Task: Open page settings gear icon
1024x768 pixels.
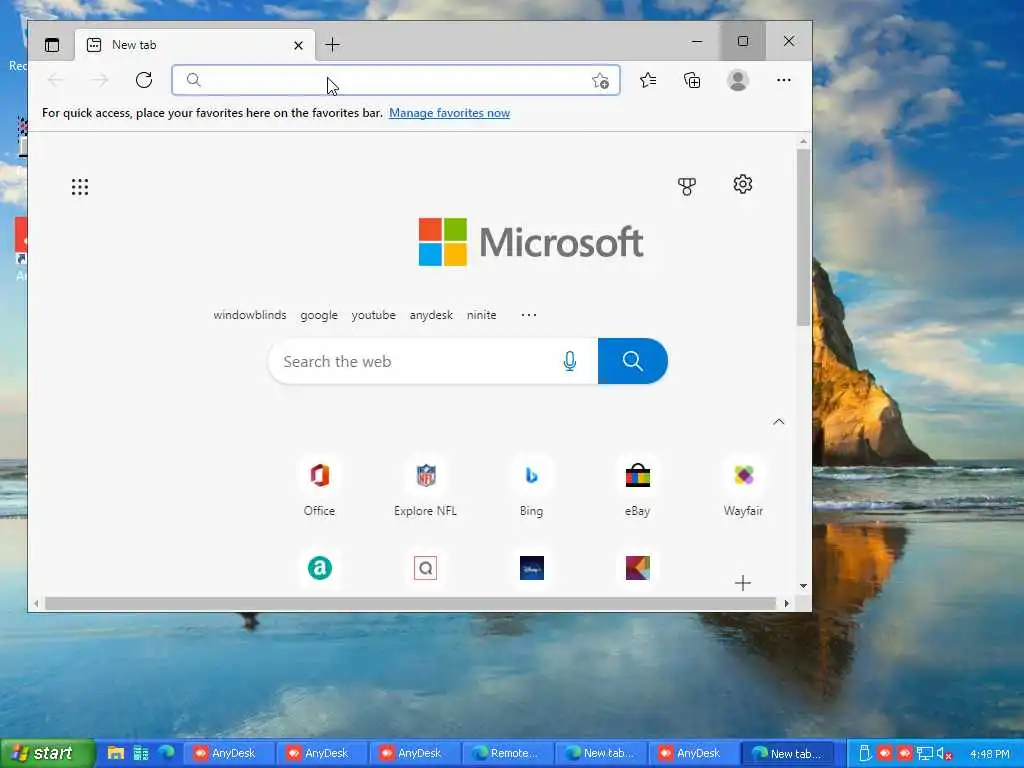Action: 743,184
